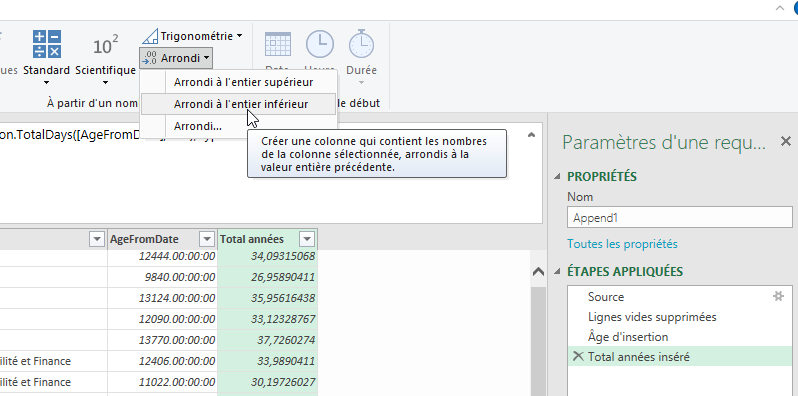This screenshot has width=798, height=396.
Task: Click the Durée stopwatch icon
Action: pyautogui.click(x=361, y=44)
